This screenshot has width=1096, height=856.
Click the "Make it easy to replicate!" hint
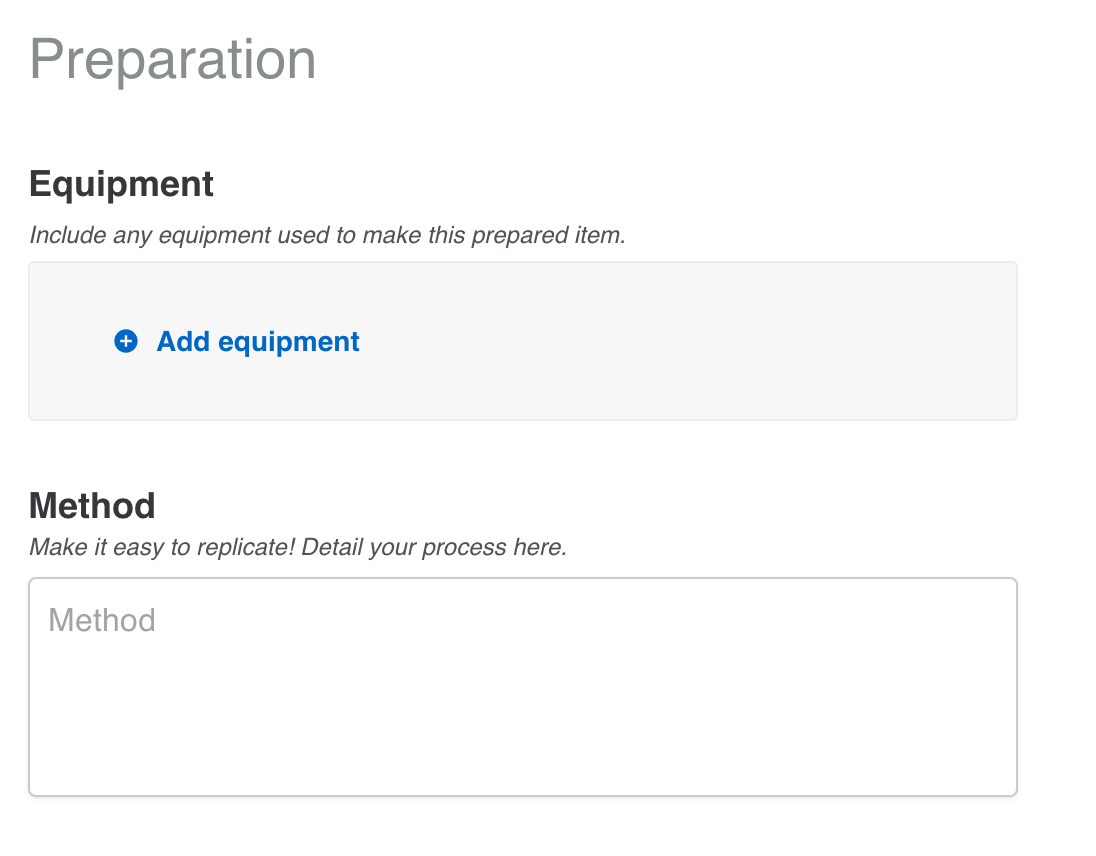coord(162,548)
